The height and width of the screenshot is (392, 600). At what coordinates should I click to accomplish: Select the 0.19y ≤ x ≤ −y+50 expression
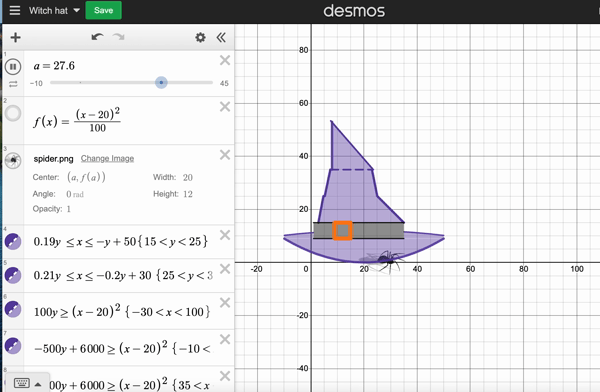(121, 242)
